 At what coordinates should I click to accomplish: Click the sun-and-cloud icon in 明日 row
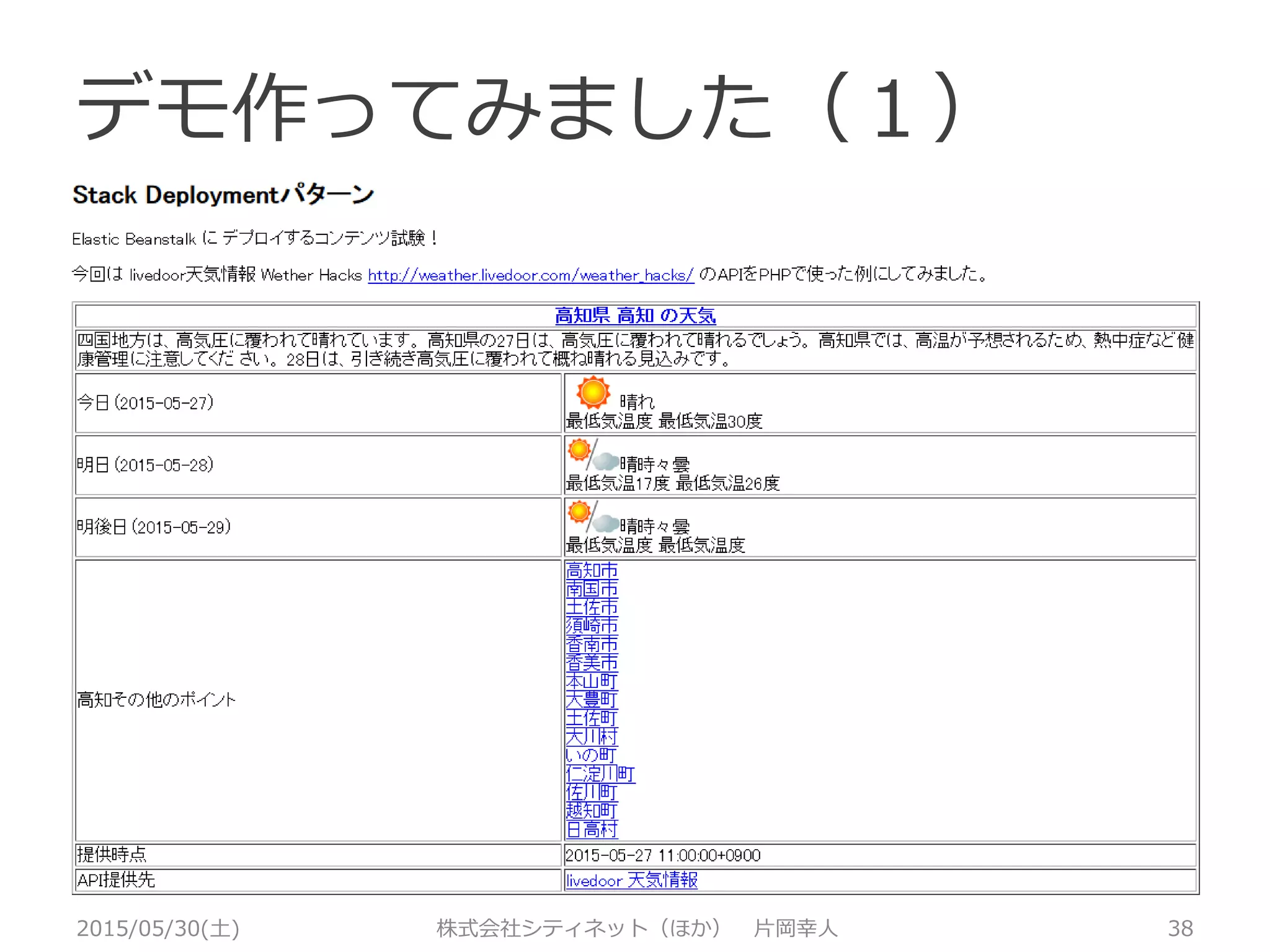593,454
